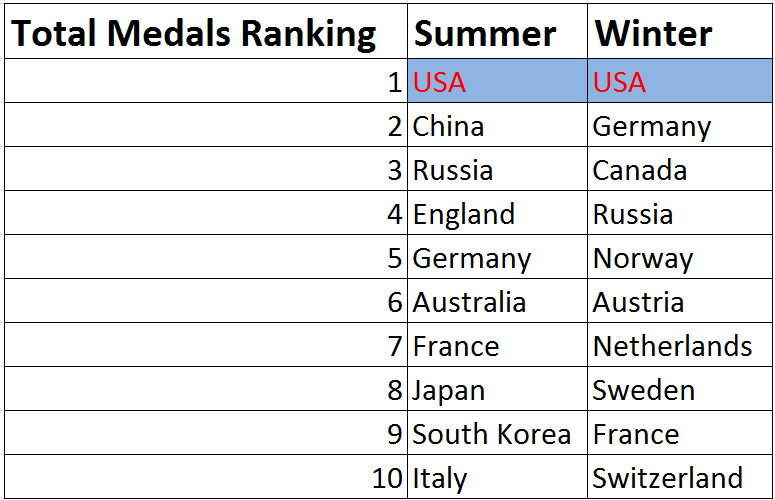Select the Italy cell

pos(497,478)
